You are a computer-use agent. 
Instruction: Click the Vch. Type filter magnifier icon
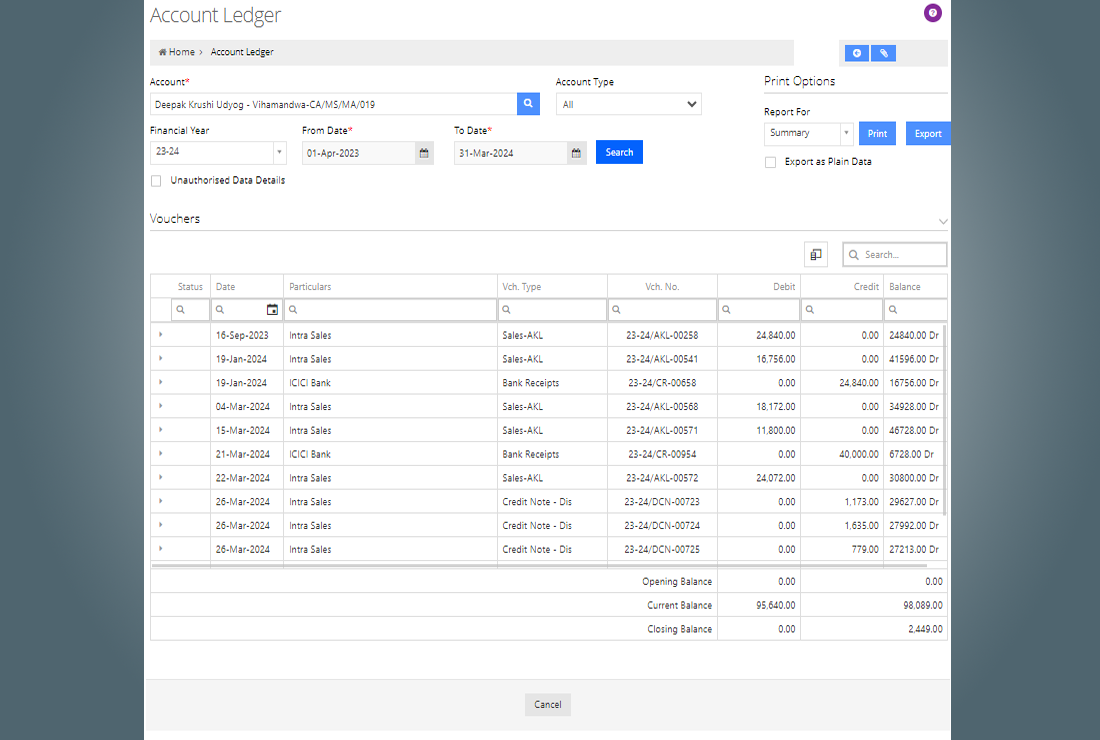(x=506, y=309)
